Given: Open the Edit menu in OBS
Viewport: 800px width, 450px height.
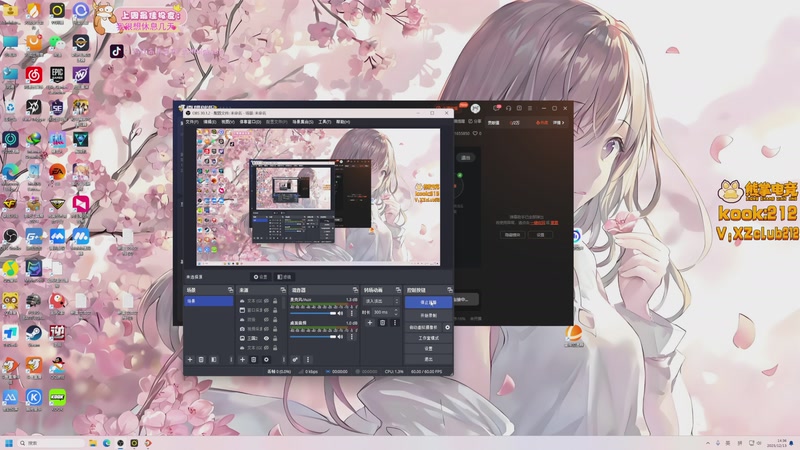Looking at the screenshot, I should pos(210,122).
